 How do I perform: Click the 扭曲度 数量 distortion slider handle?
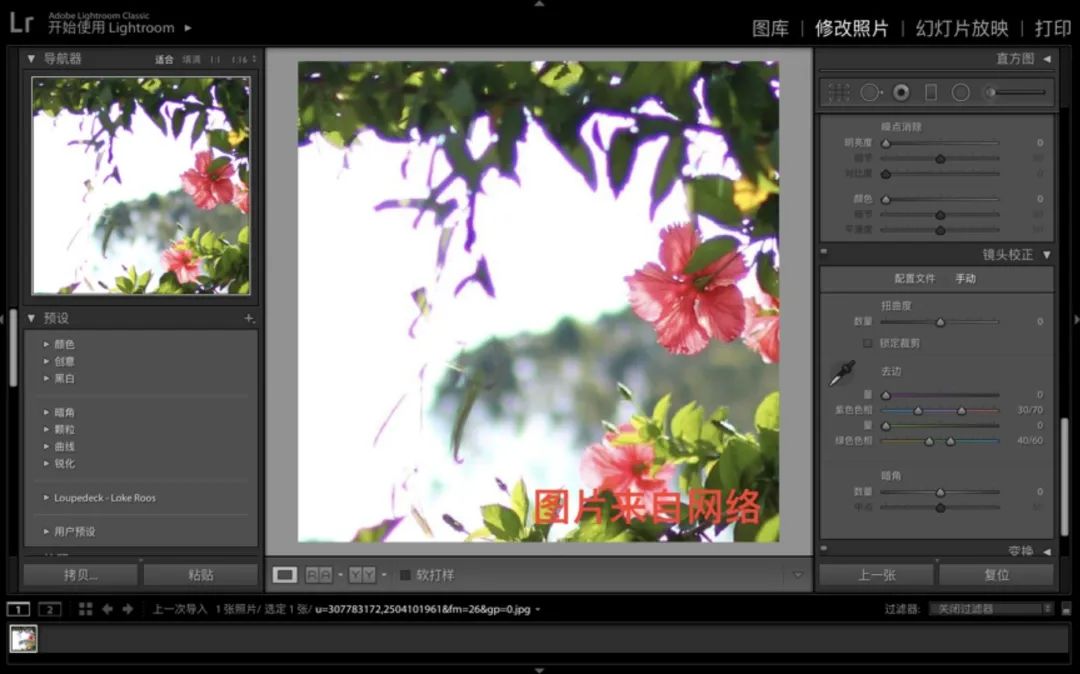pyautogui.click(x=940, y=322)
